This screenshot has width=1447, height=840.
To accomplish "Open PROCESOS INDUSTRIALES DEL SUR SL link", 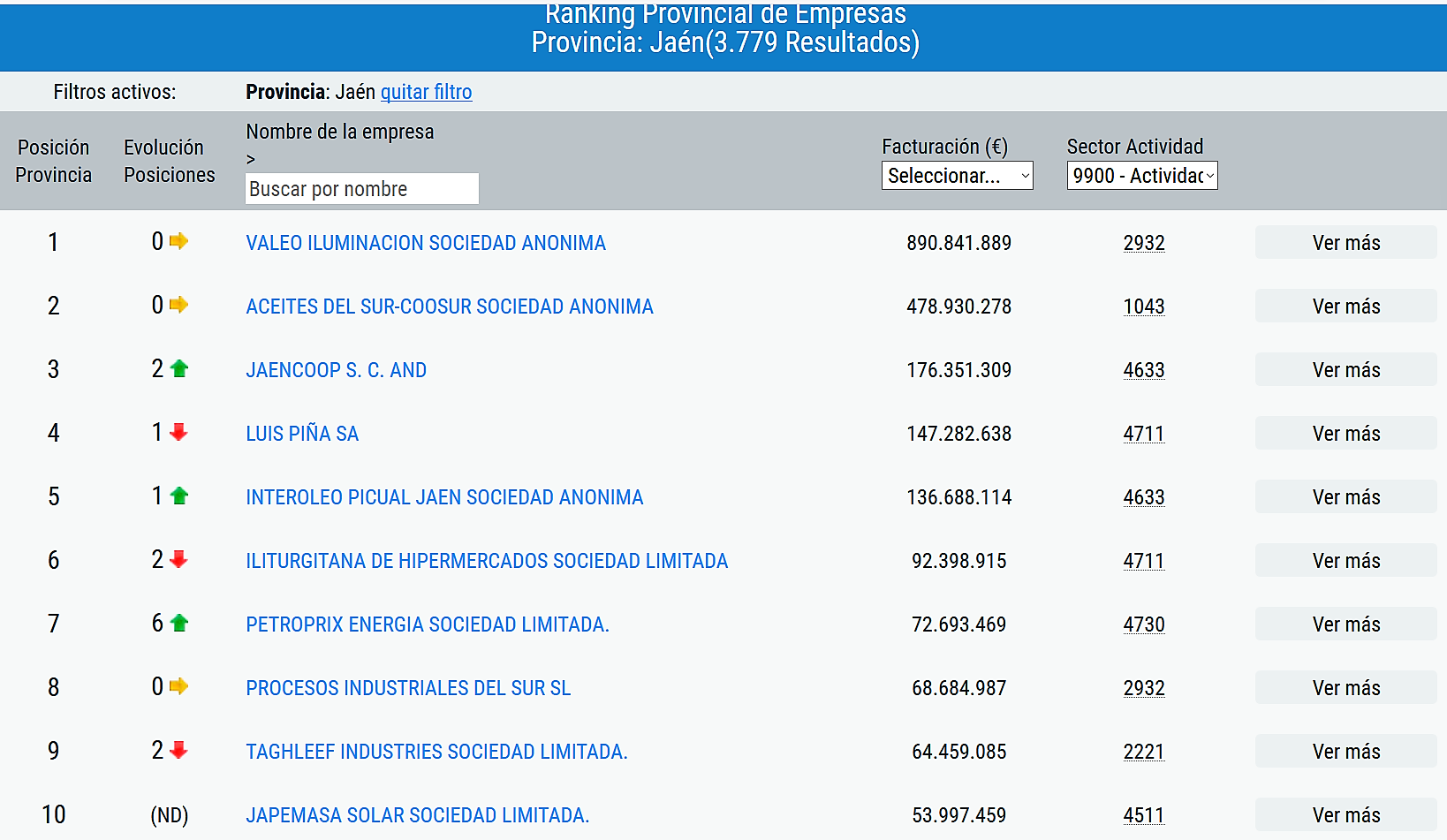I will tap(408, 688).
